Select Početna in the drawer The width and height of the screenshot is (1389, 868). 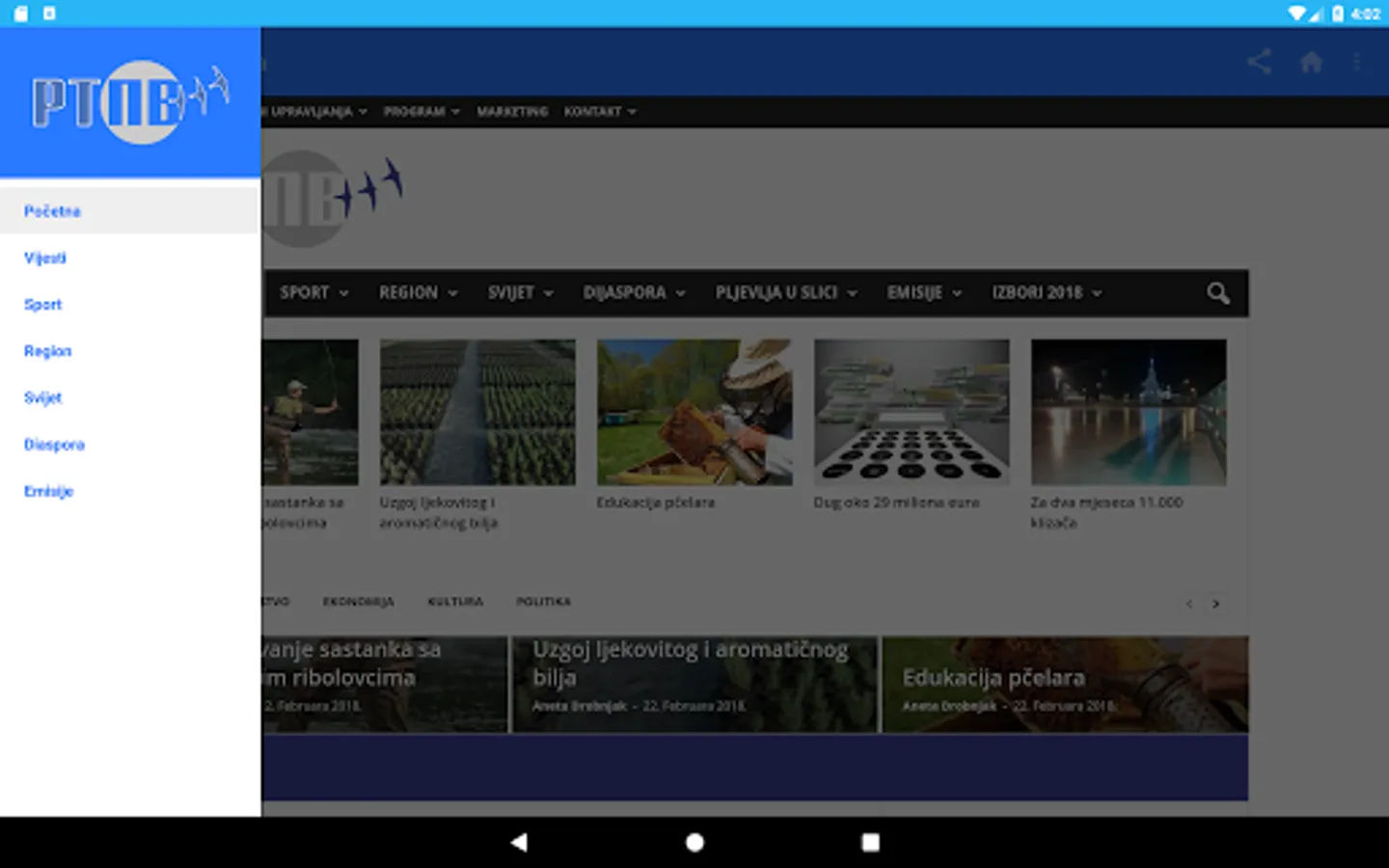tap(130, 210)
